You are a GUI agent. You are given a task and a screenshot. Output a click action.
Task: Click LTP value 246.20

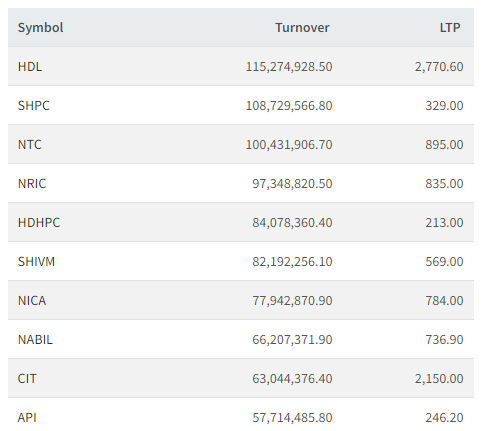click(x=444, y=418)
